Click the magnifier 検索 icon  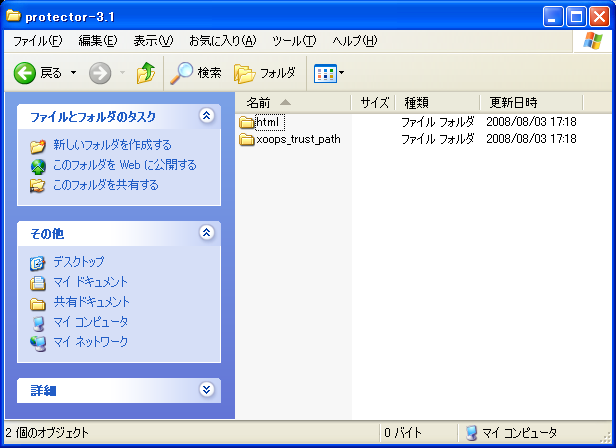click(x=181, y=73)
